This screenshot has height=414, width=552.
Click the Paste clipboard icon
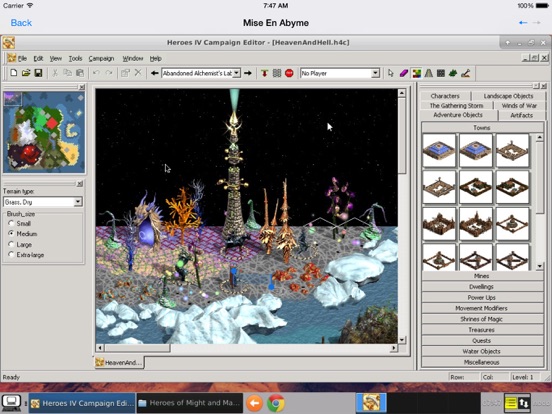point(80,73)
